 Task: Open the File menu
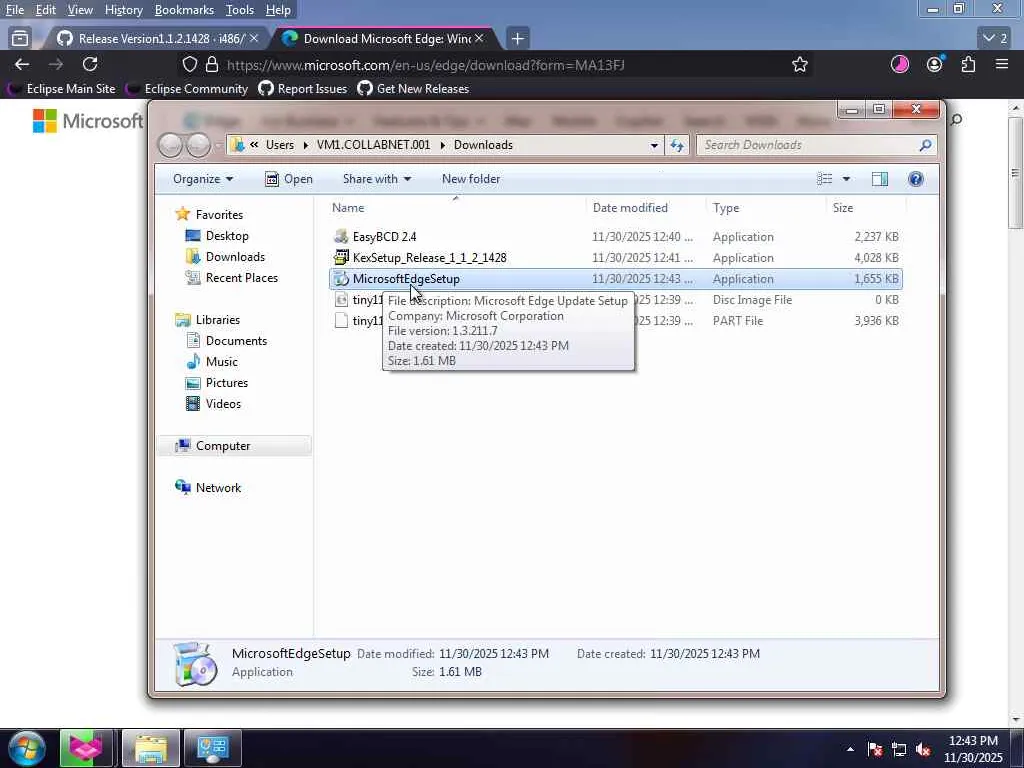coord(14,10)
